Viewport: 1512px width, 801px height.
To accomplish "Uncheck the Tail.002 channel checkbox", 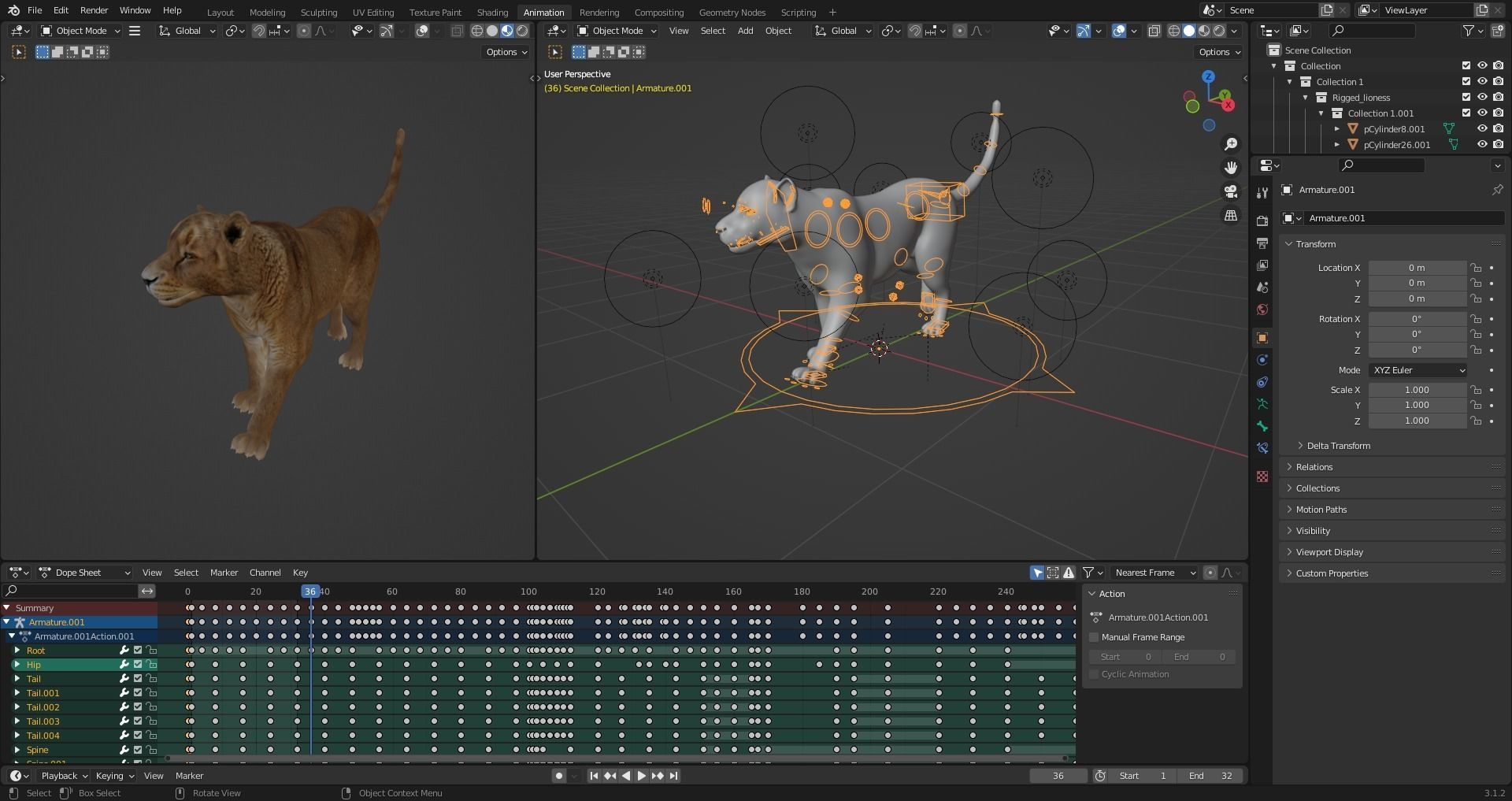I will [x=138, y=707].
